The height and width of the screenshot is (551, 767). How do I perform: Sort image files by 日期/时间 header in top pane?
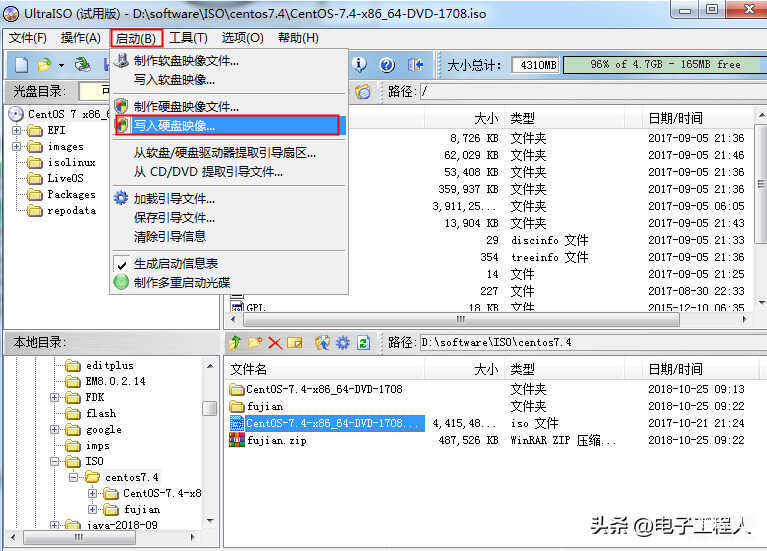pos(698,118)
